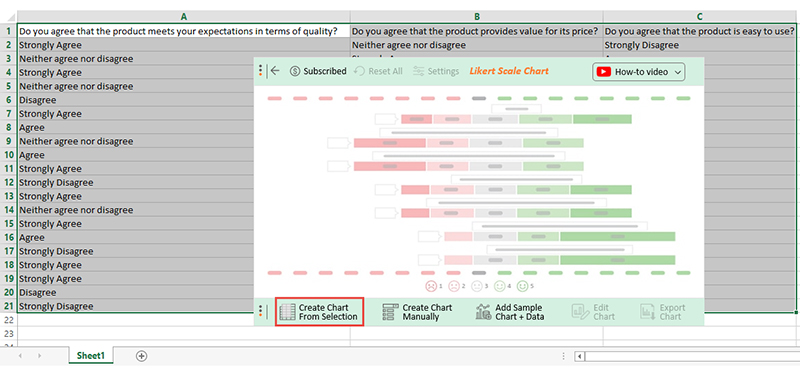Click previous sheet navigation arrow
This screenshot has width=800, height=376.
(20, 356)
